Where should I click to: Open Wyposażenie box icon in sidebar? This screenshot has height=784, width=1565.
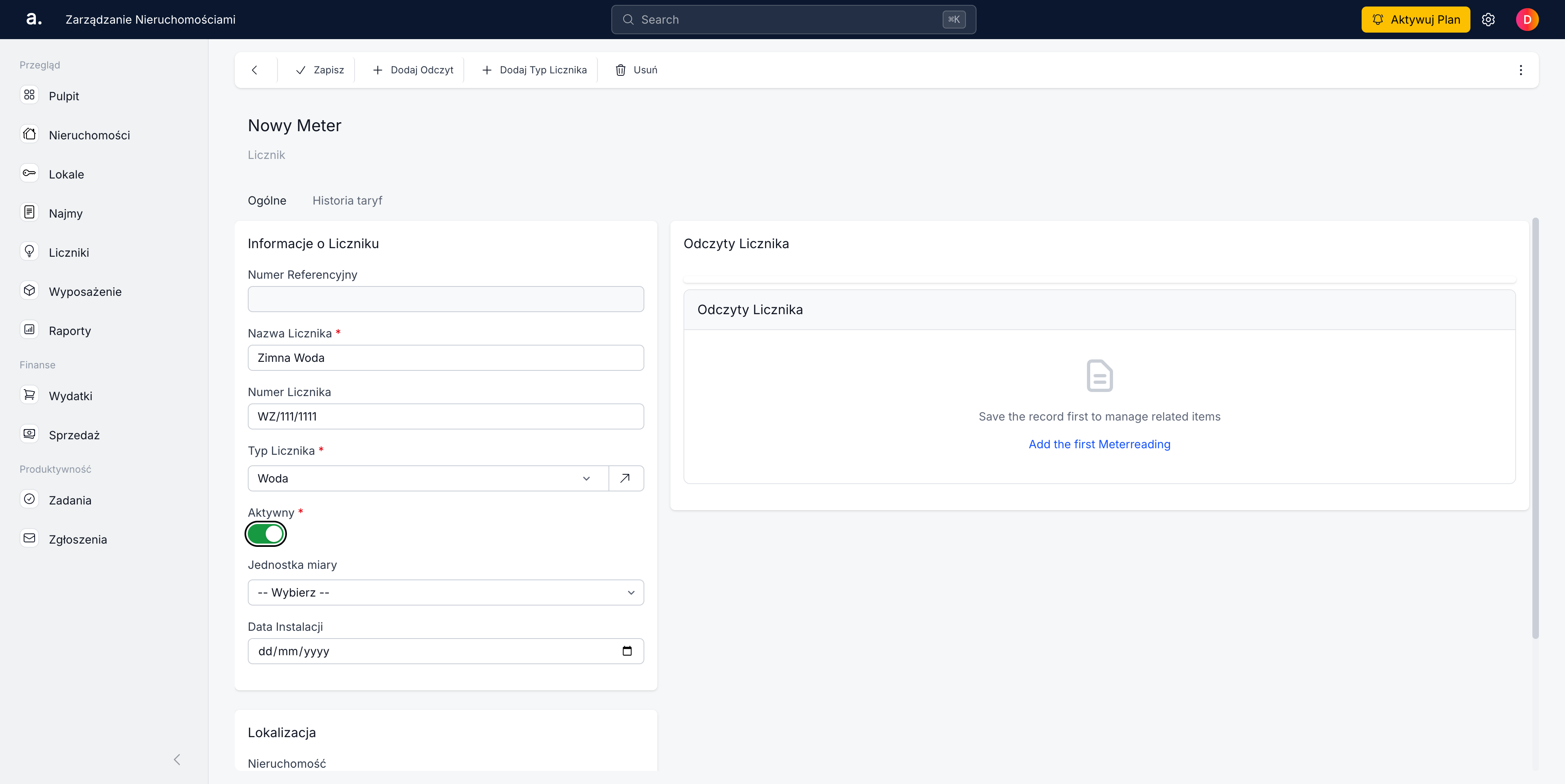[29, 290]
